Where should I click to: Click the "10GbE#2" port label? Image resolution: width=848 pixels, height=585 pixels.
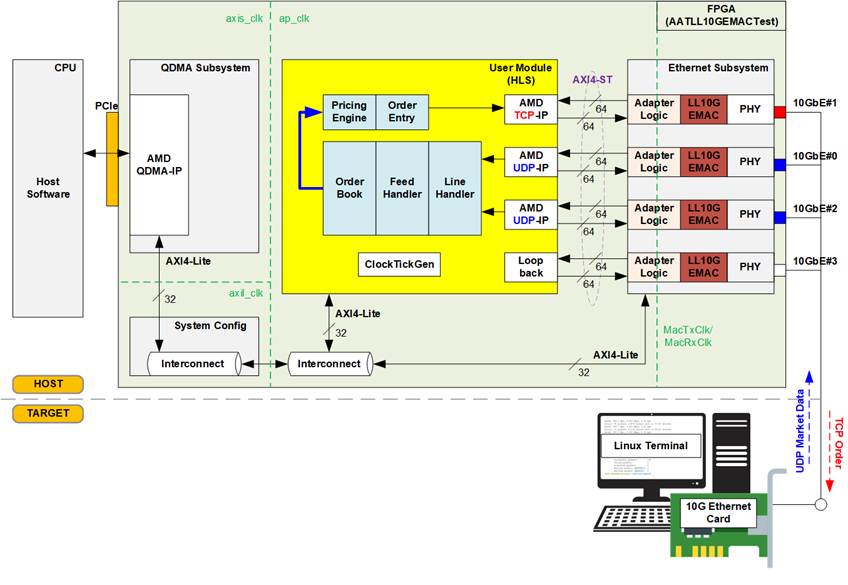[815, 208]
